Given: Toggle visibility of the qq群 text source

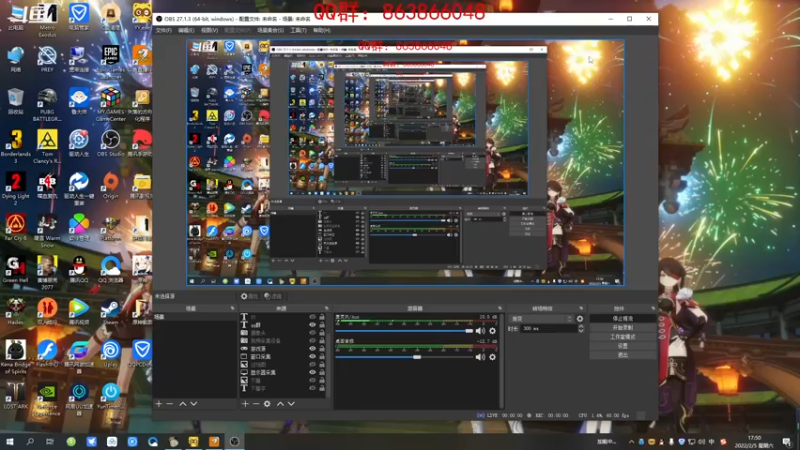Looking at the screenshot, I should [312, 325].
